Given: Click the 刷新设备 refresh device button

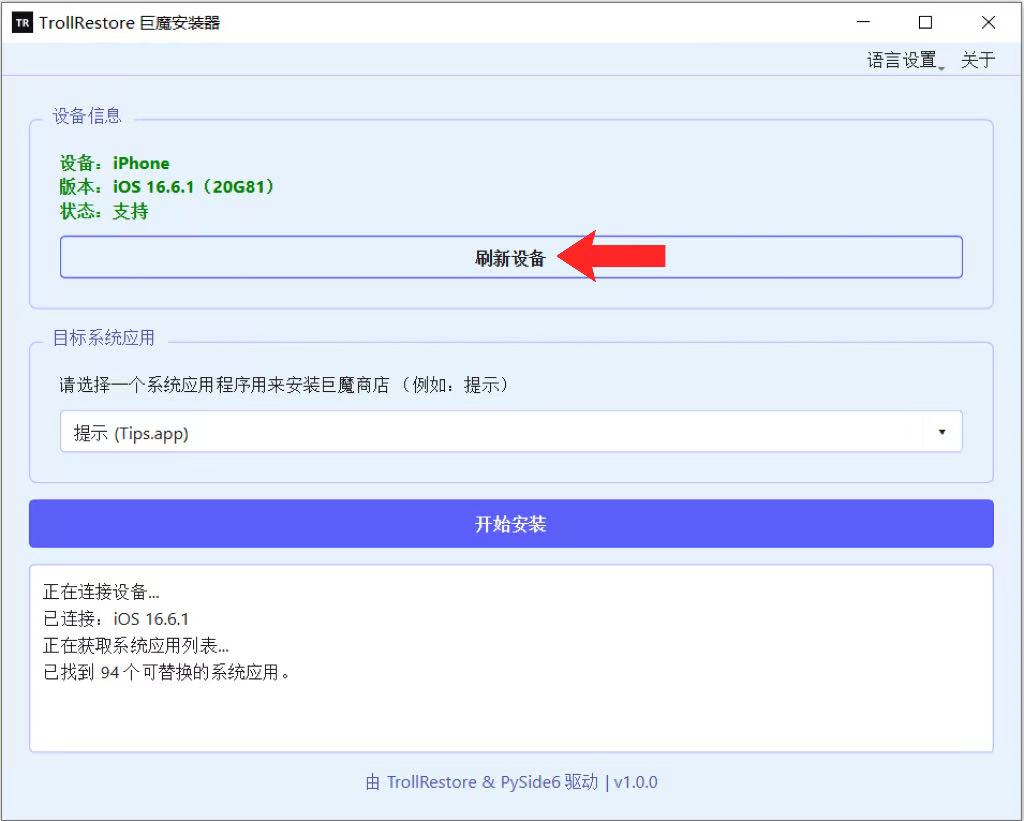Looking at the screenshot, I should pyautogui.click(x=511, y=257).
